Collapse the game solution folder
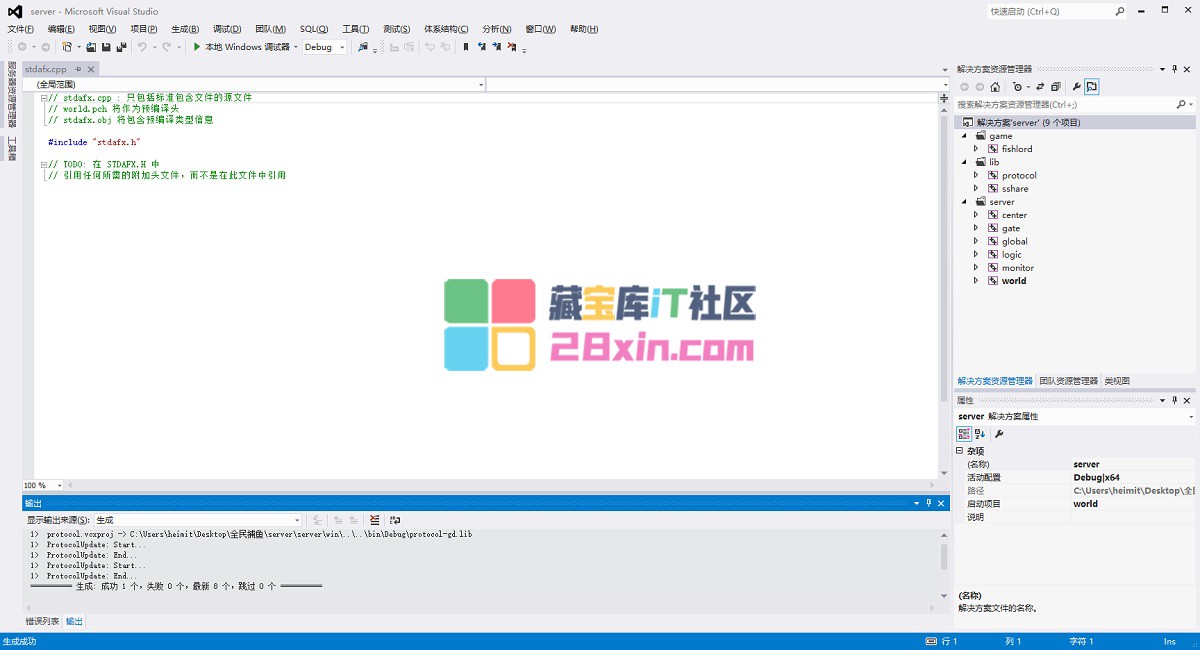 tap(965, 136)
